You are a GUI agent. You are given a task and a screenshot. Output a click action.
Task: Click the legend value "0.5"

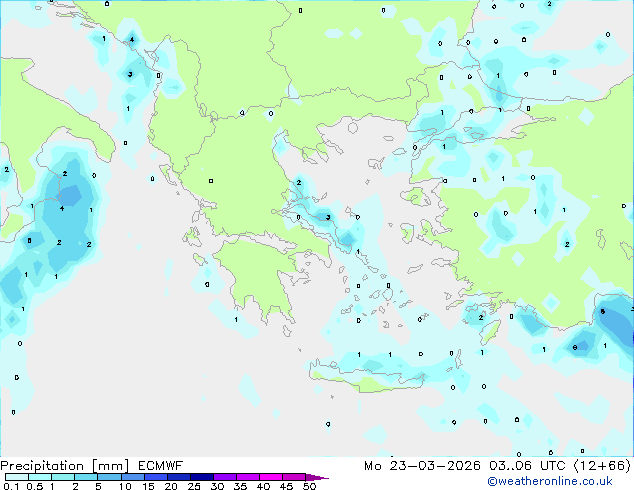tap(35, 486)
